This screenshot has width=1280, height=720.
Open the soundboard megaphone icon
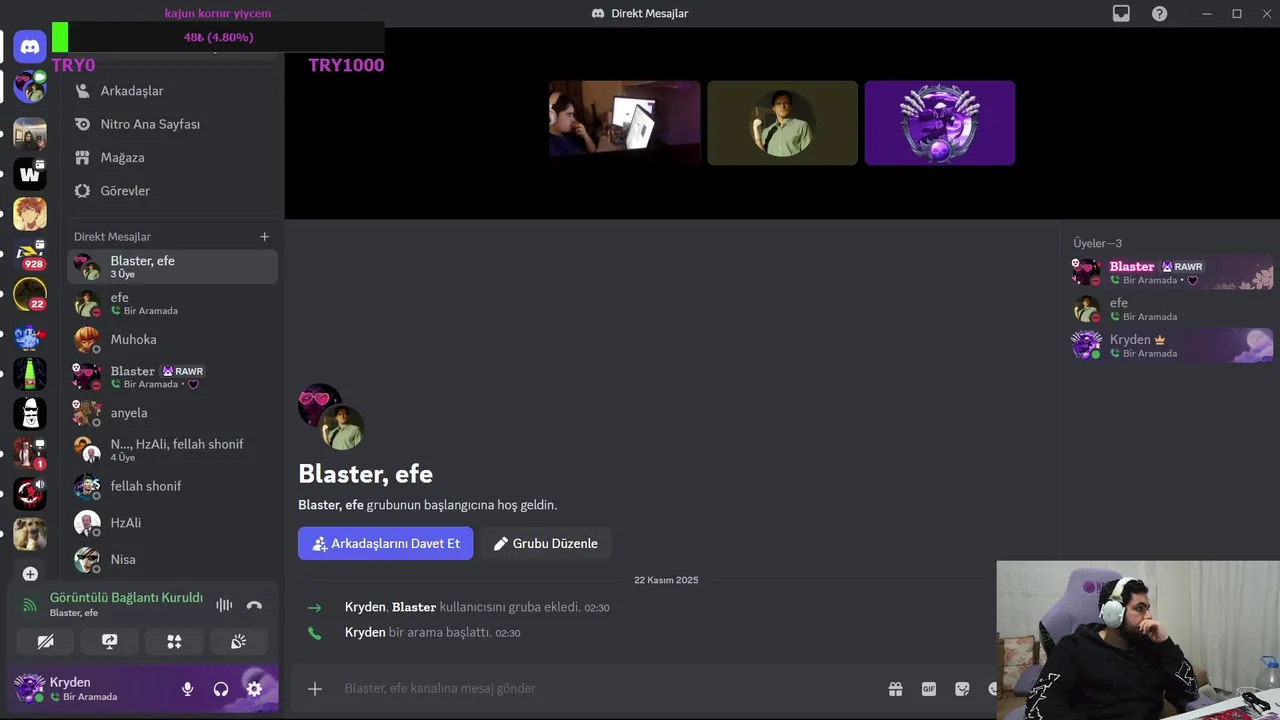tap(238, 642)
